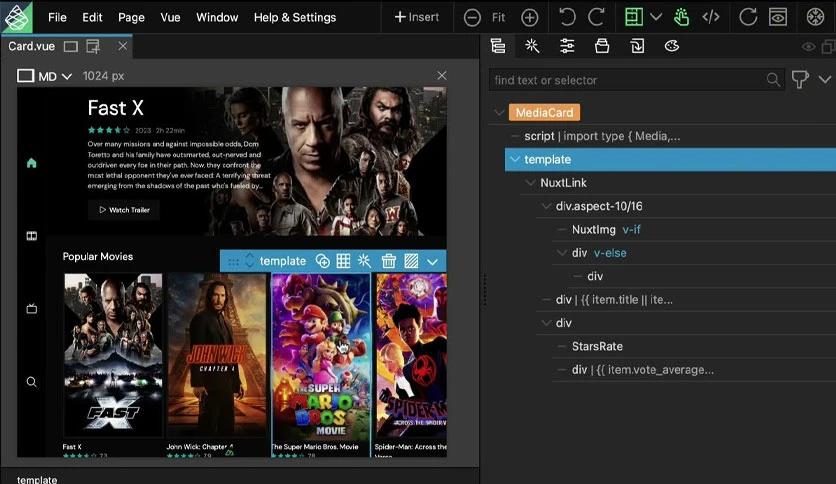Open the Edit menu

92,17
